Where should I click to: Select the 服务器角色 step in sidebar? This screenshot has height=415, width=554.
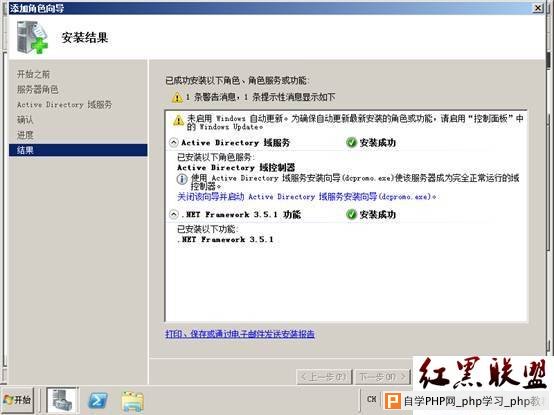coord(37,89)
